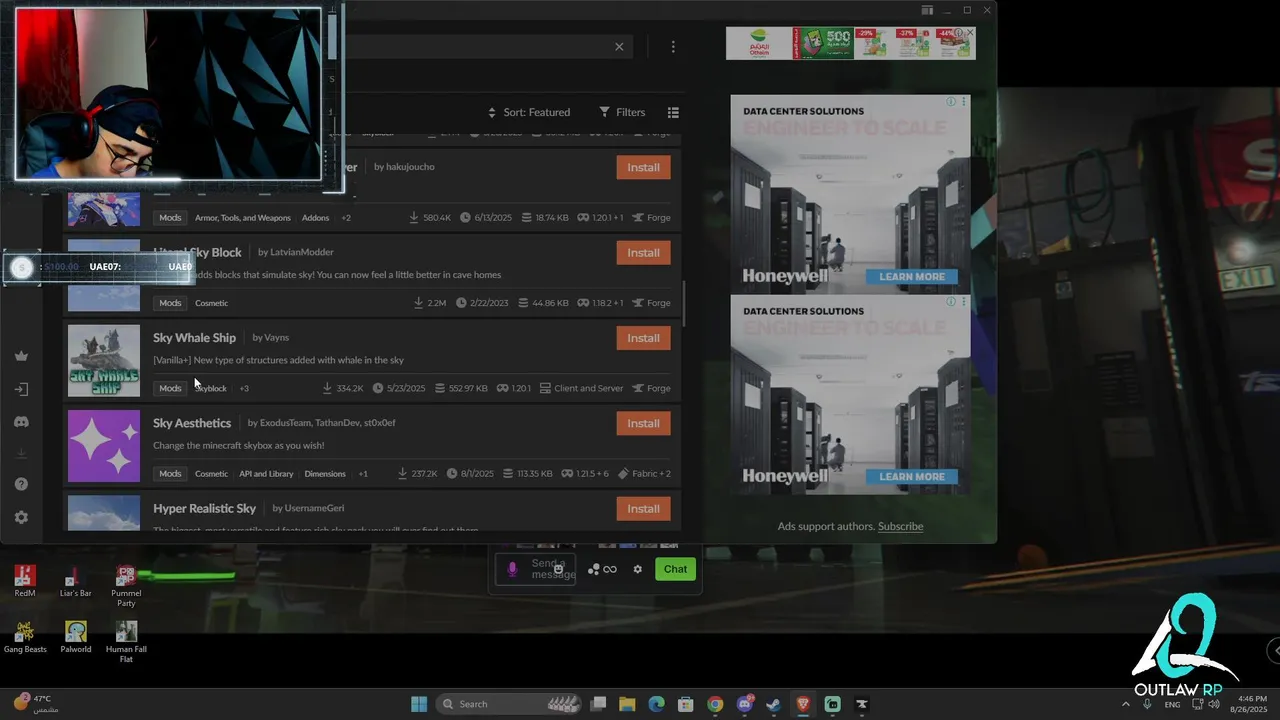Open the Sort: Featured dropdown
1280x720 pixels.
[529, 112]
